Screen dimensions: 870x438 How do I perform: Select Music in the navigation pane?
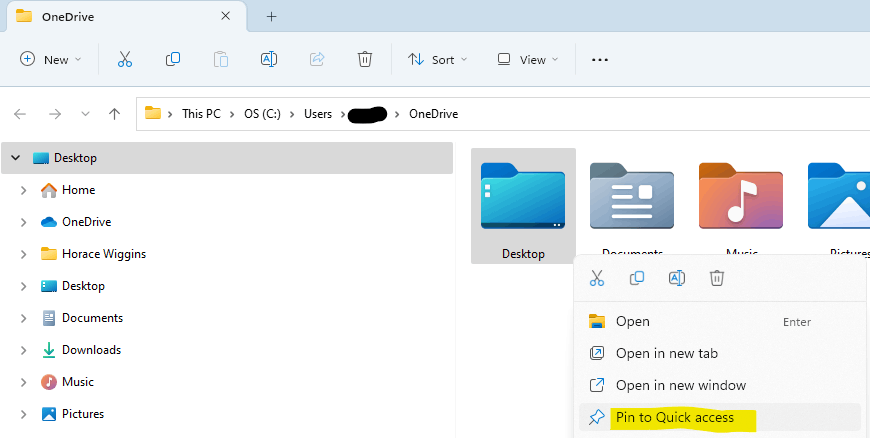tap(78, 382)
